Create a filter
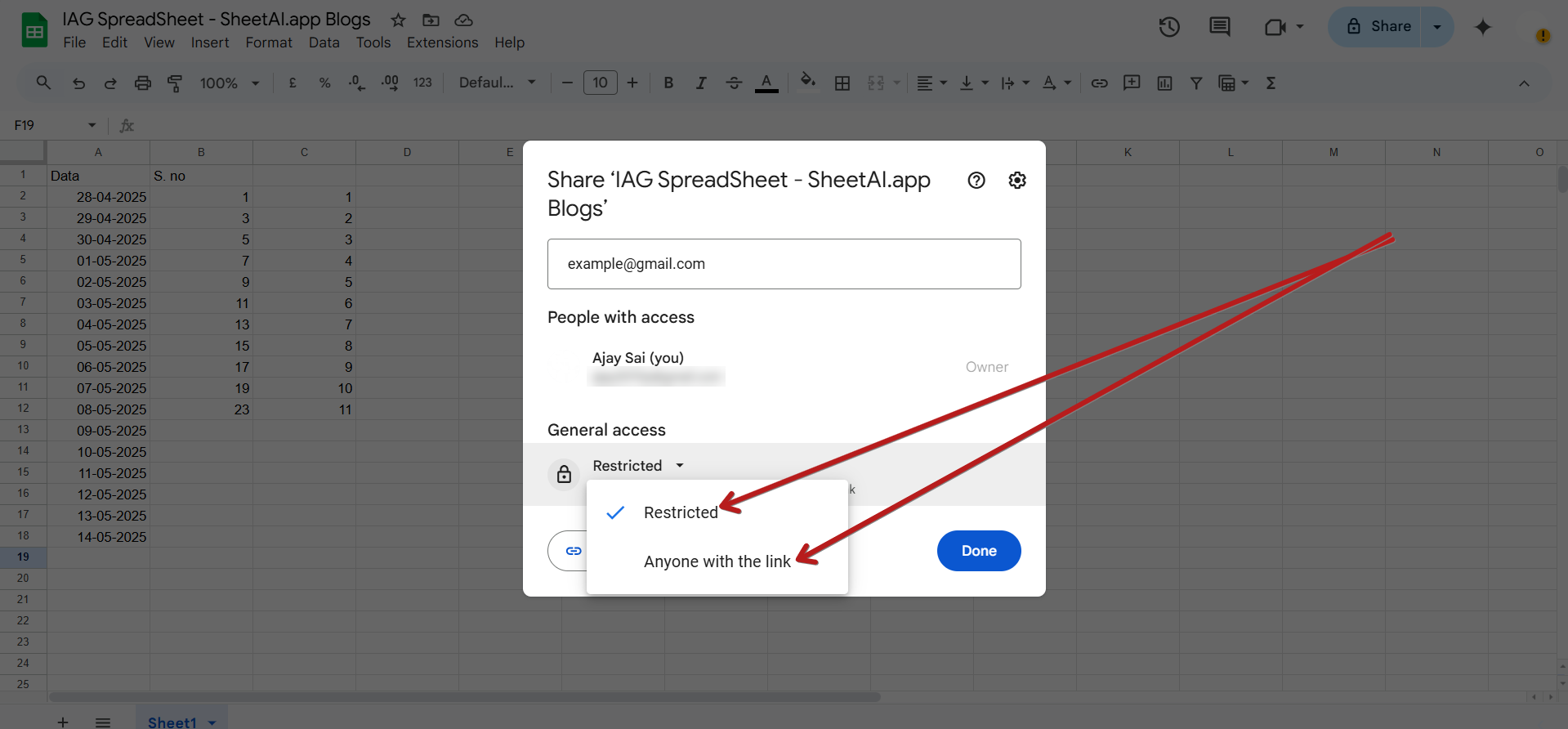 coord(1196,83)
